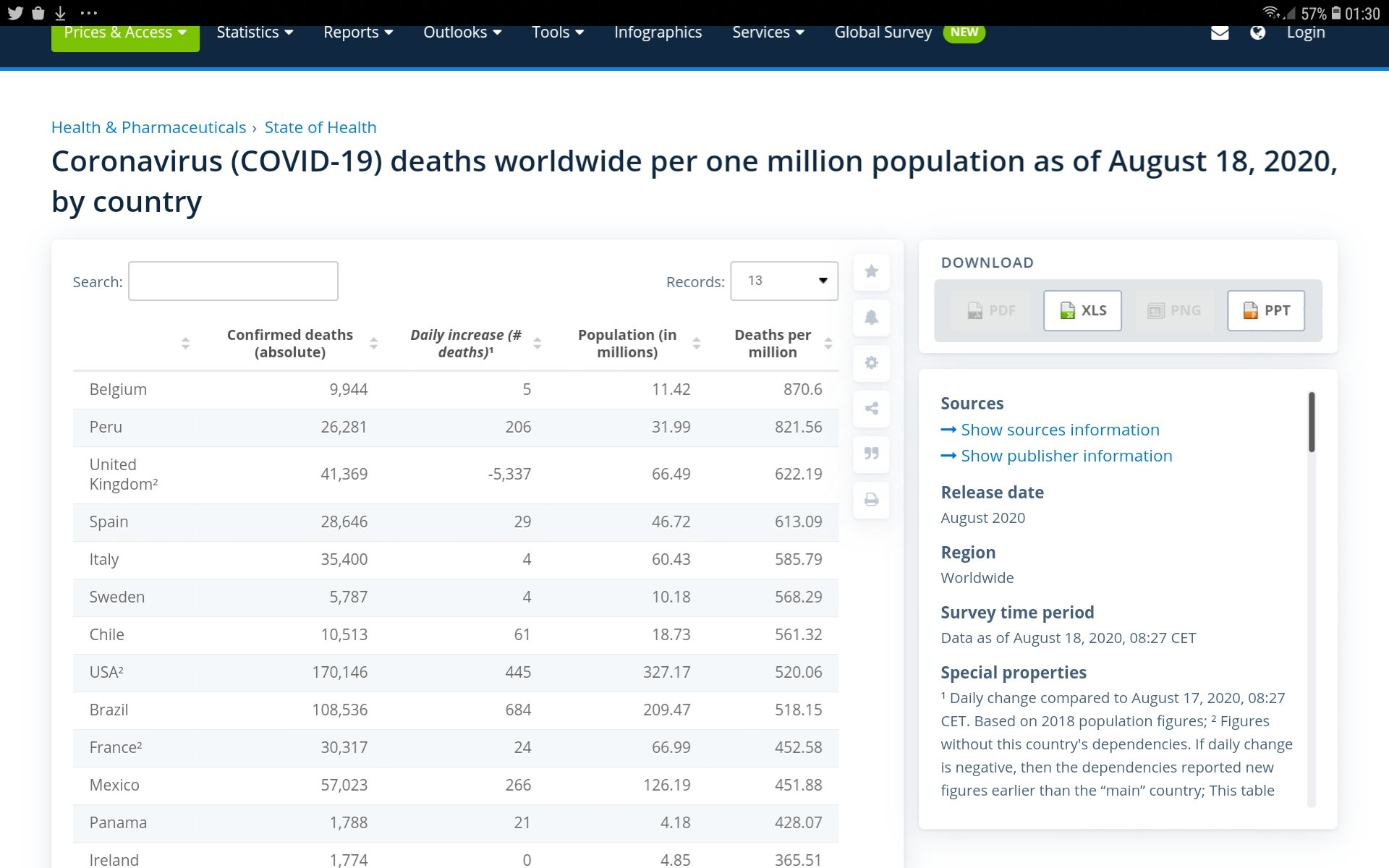Click the disabled PDF download button
Screen dimensions: 1389x868
pyautogui.click(x=990, y=310)
